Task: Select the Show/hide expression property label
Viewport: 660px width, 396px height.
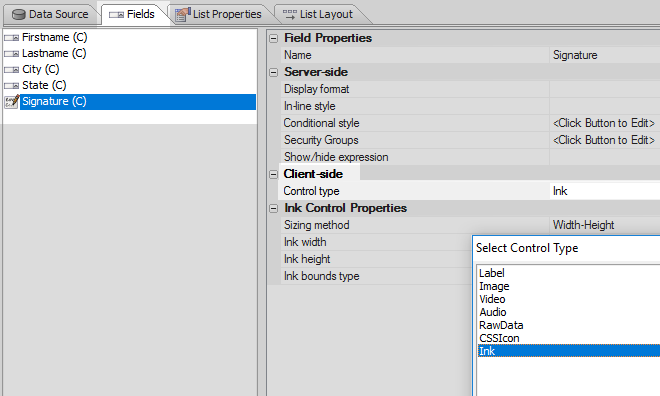Action: [x=336, y=157]
